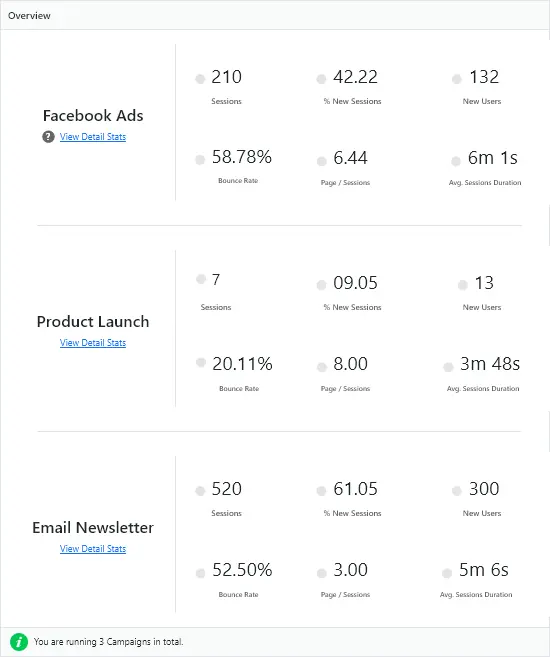Click the dot icon beside 58.78% Bounce Rate
This screenshot has width=550, height=657.
coord(200,160)
